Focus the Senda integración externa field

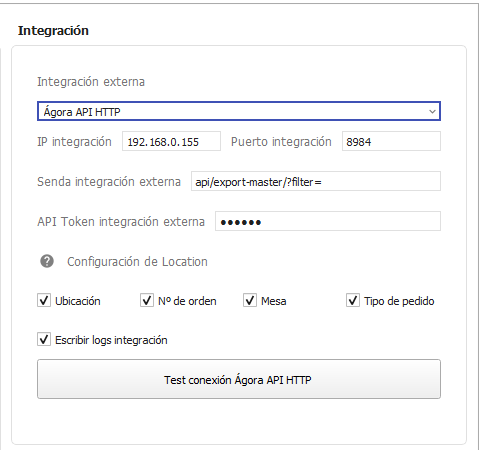[316, 181]
